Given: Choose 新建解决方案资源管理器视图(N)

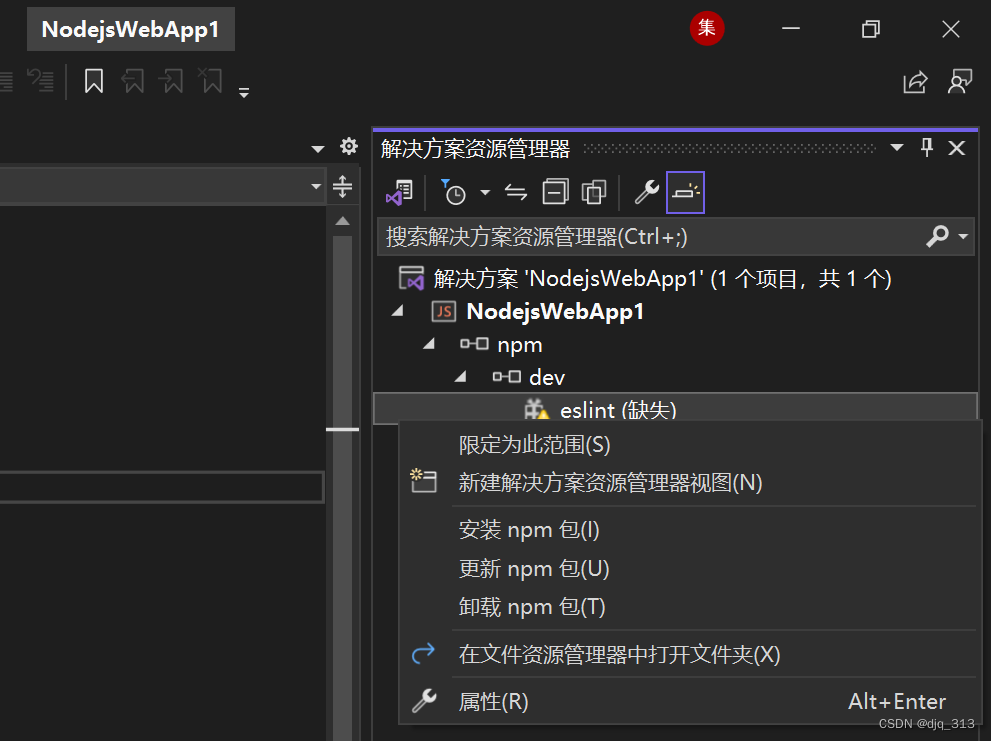Looking at the screenshot, I should point(690,482).
